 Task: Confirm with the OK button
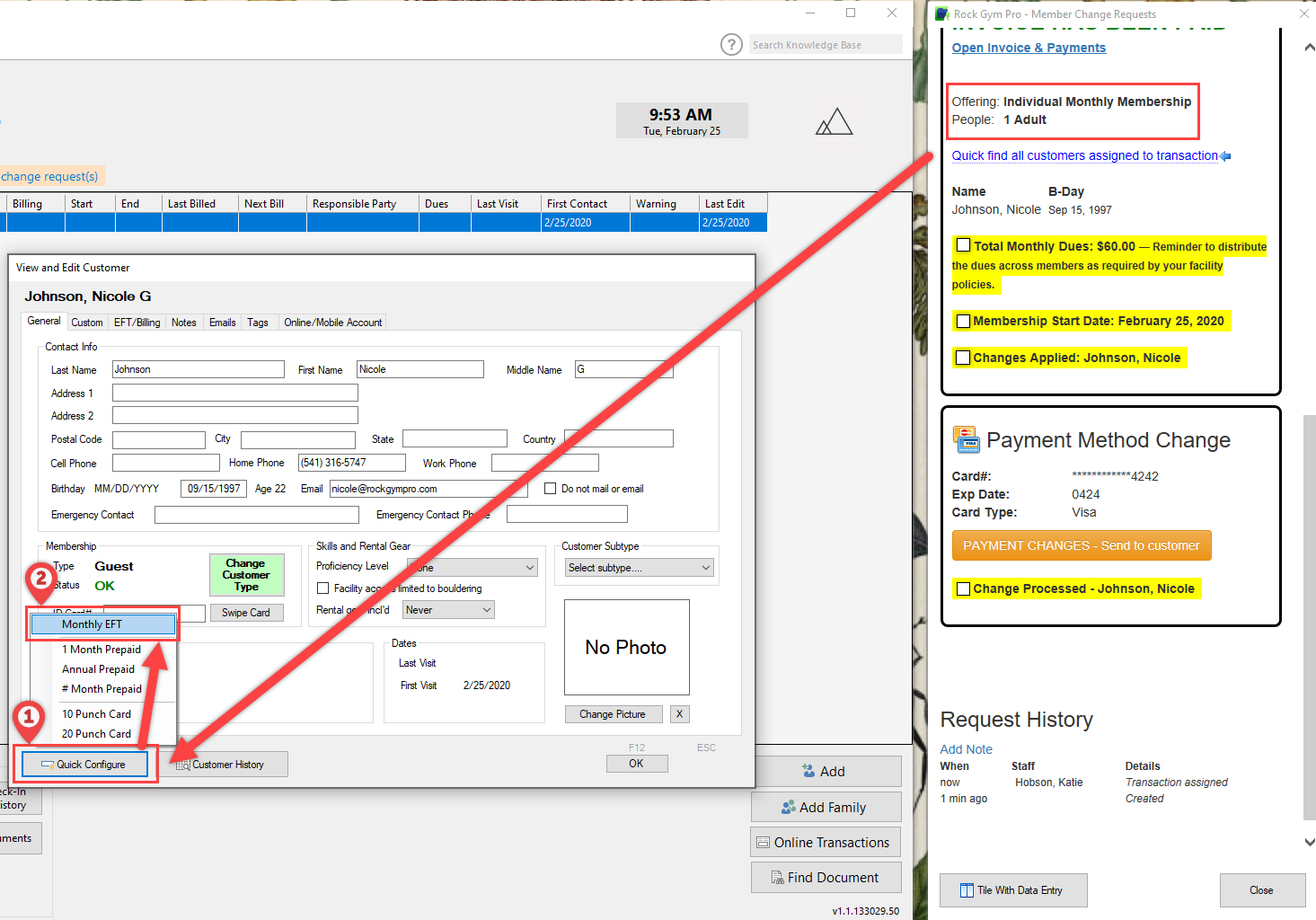pos(637,764)
